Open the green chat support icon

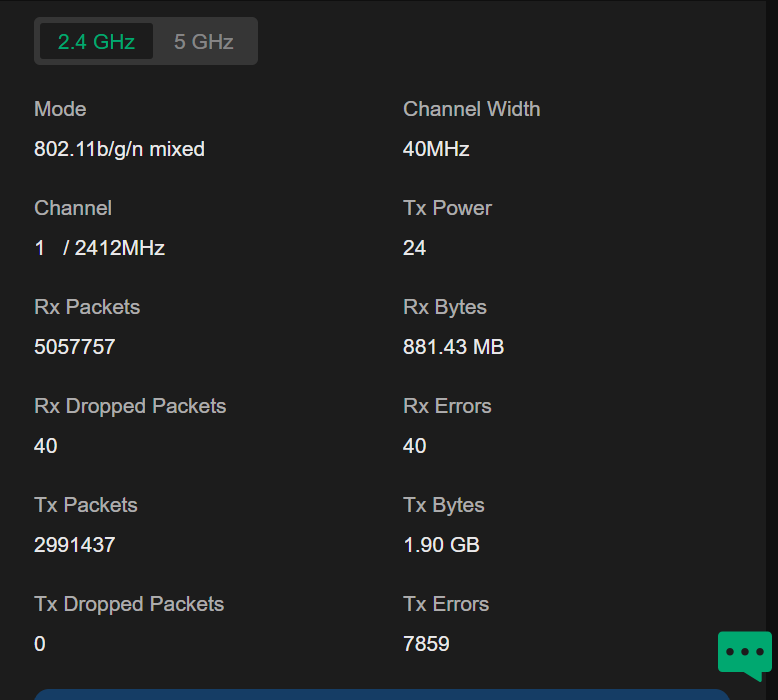(x=744, y=655)
